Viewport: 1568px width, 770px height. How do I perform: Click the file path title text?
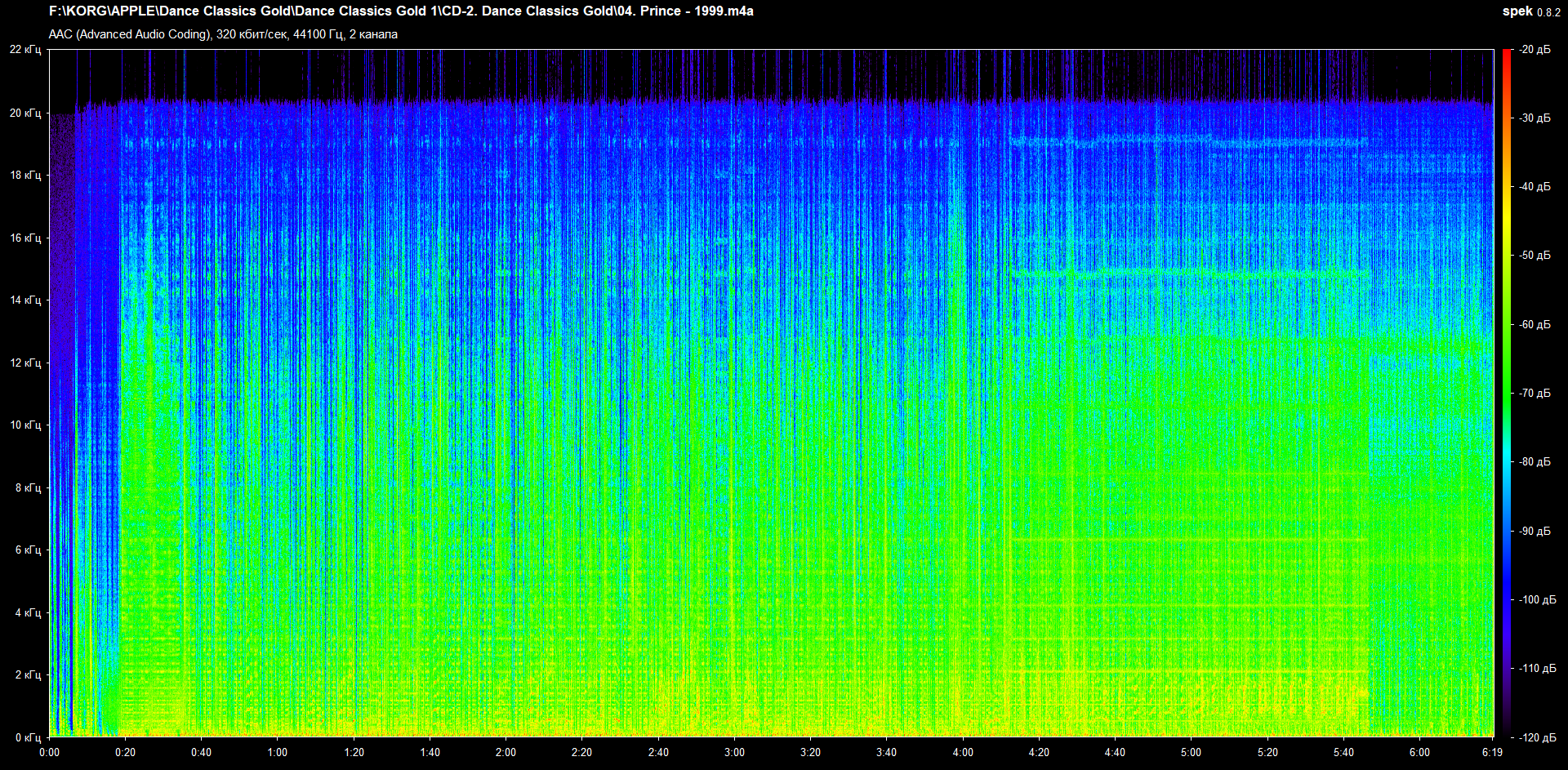tap(401, 11)
